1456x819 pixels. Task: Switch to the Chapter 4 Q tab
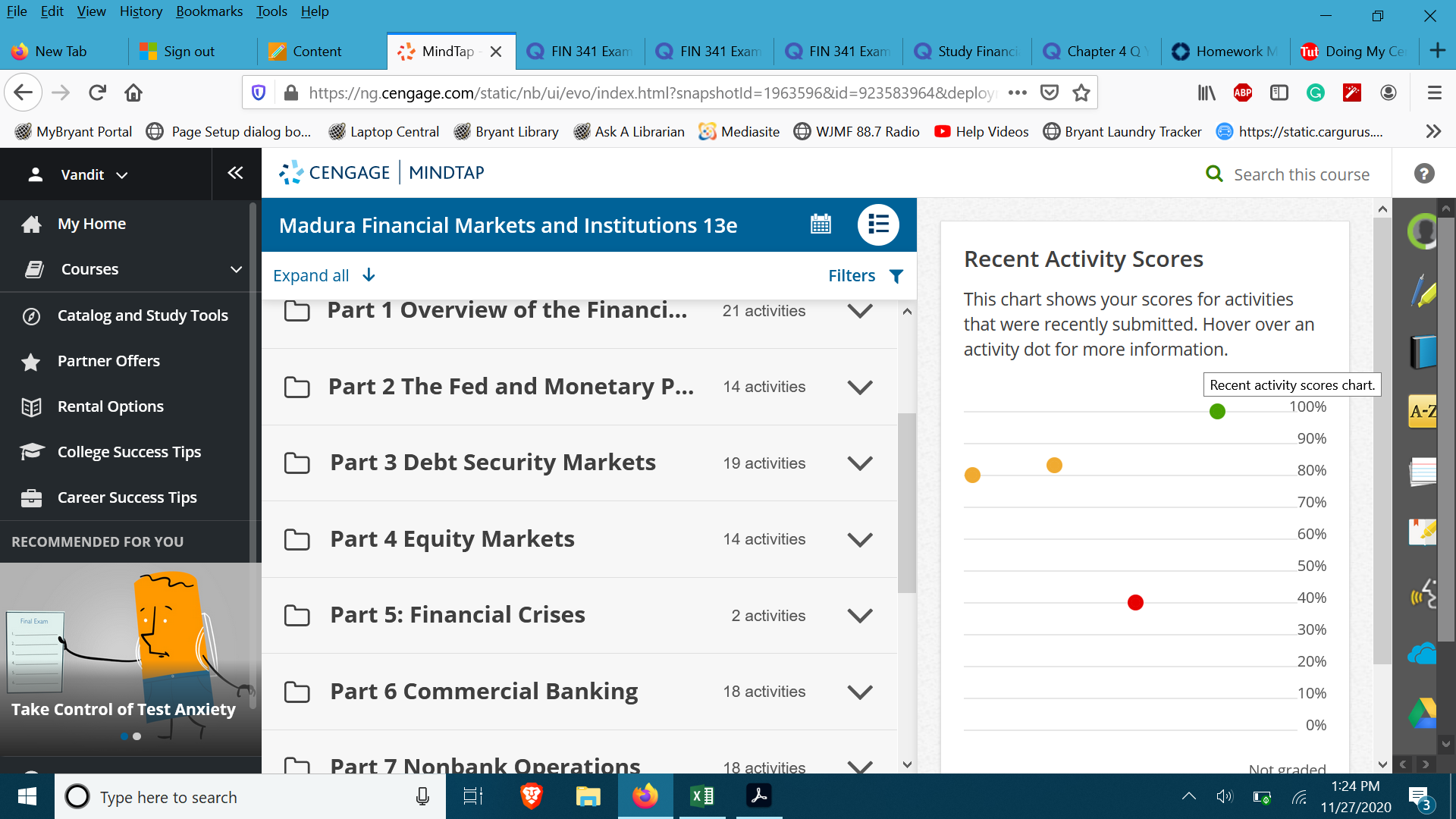point(1096,51)
